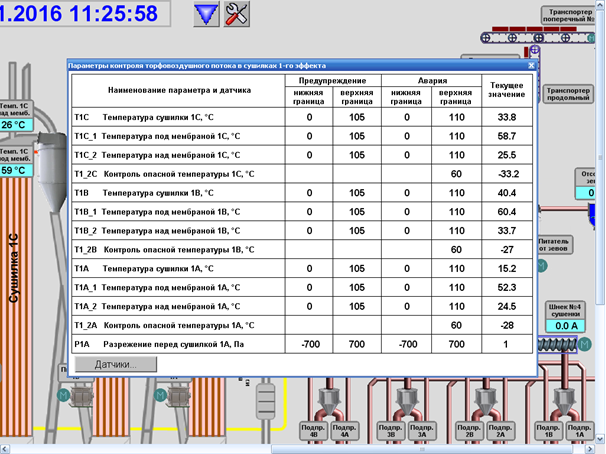Click the Подпр. 2A label
The image size is (606, 454).
501,432
